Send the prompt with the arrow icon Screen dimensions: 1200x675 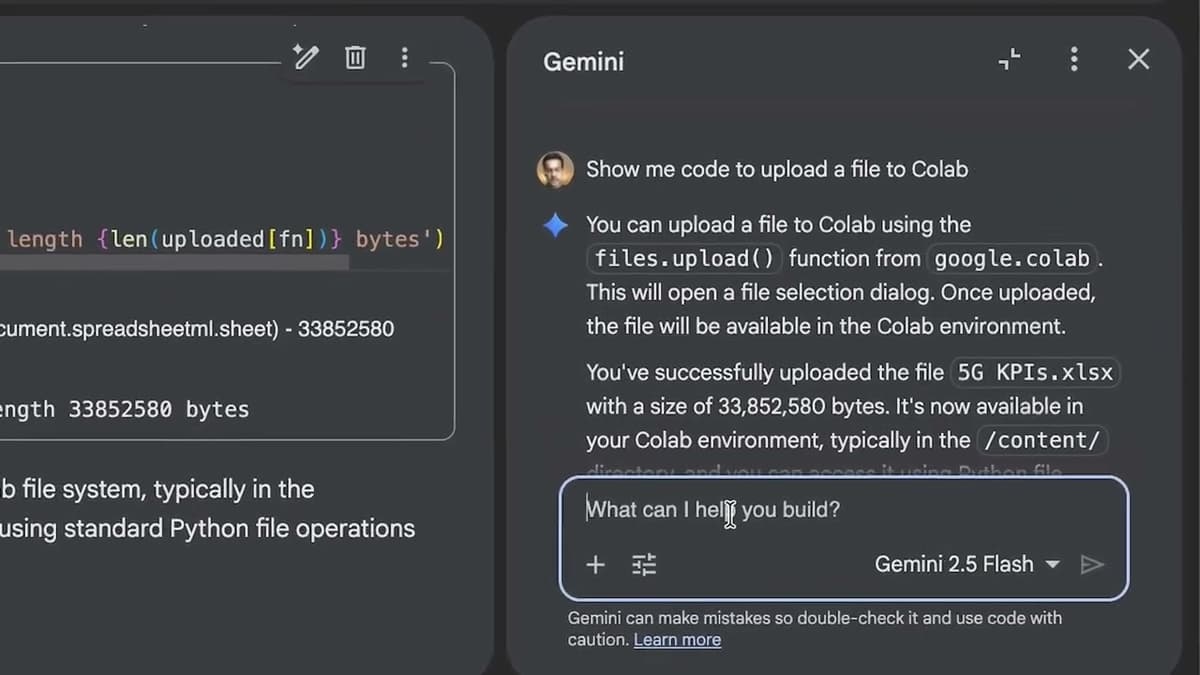(x=1092, y=565)
